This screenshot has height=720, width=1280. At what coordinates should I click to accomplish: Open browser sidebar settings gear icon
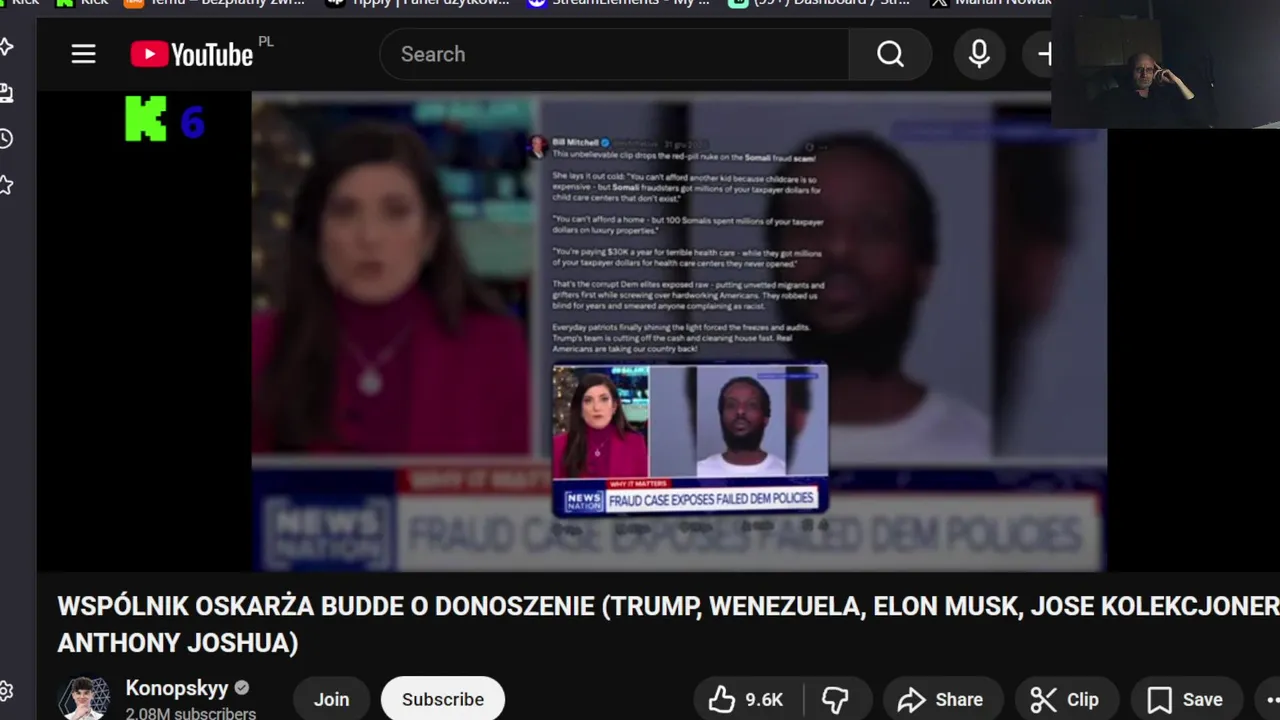coord(7,691)
